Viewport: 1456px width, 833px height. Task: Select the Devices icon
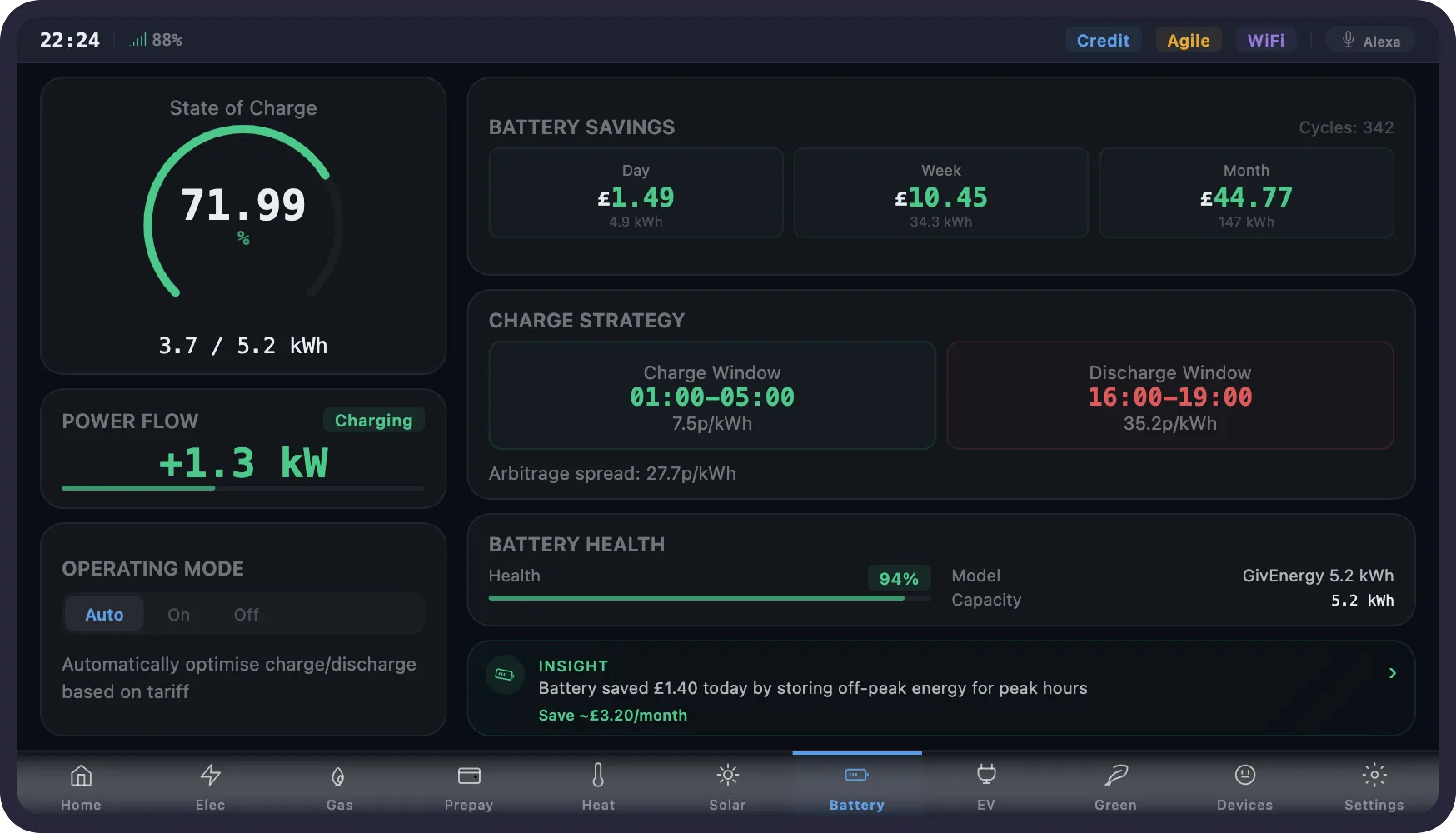1244,784
